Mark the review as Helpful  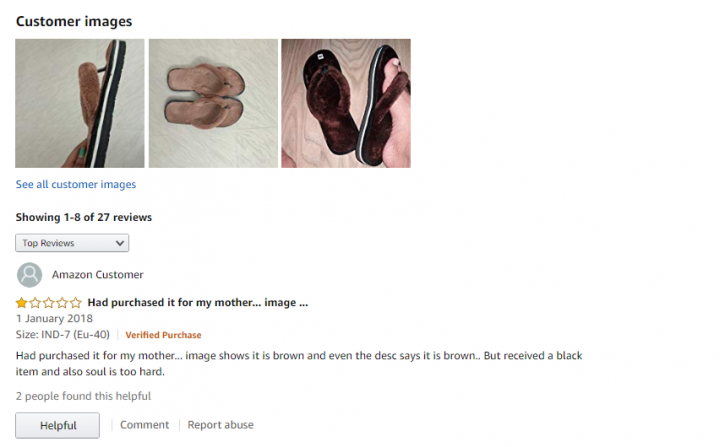pos(57,425)
